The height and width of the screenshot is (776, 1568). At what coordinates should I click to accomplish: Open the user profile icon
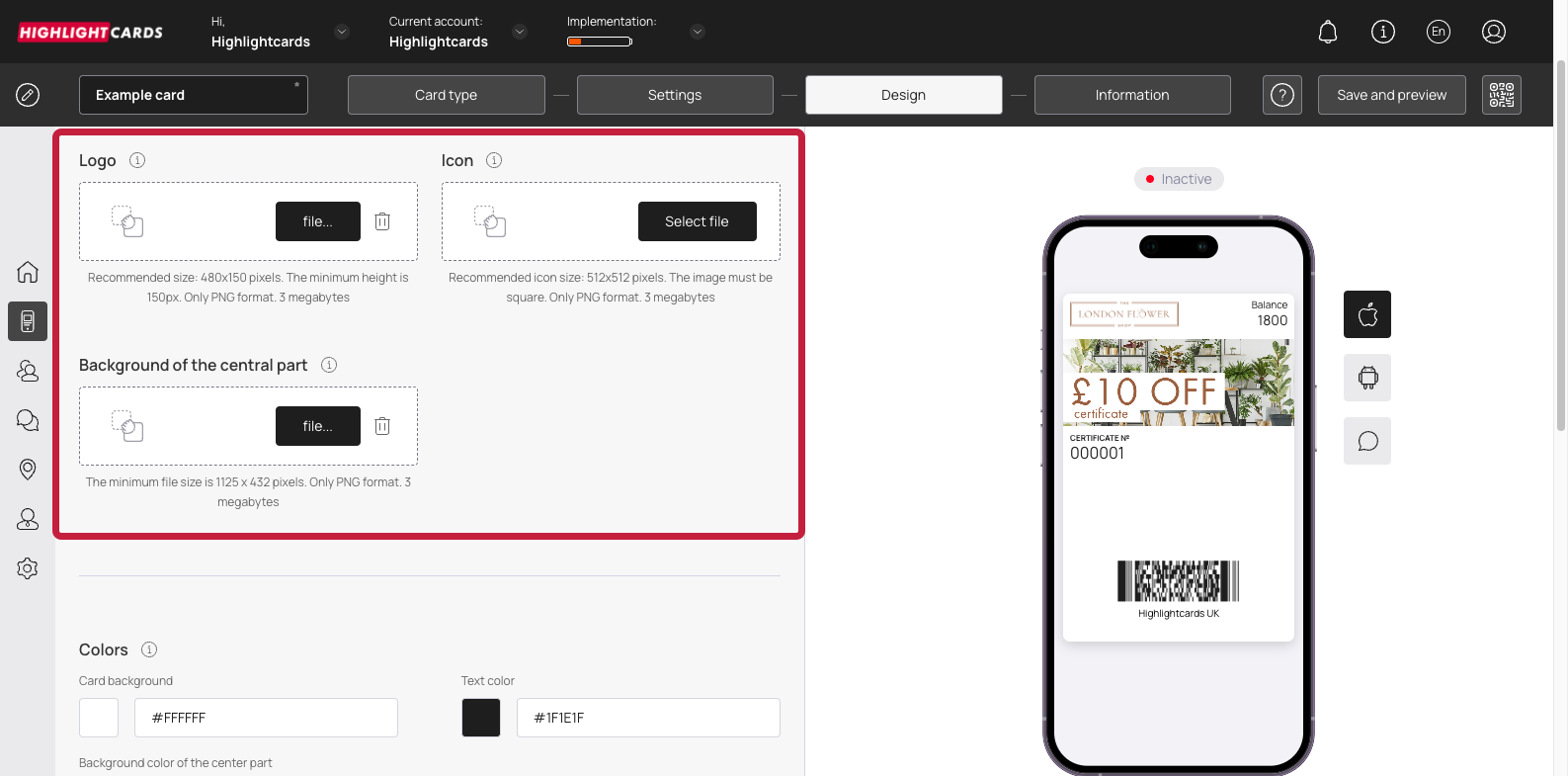pos(1493,32)
